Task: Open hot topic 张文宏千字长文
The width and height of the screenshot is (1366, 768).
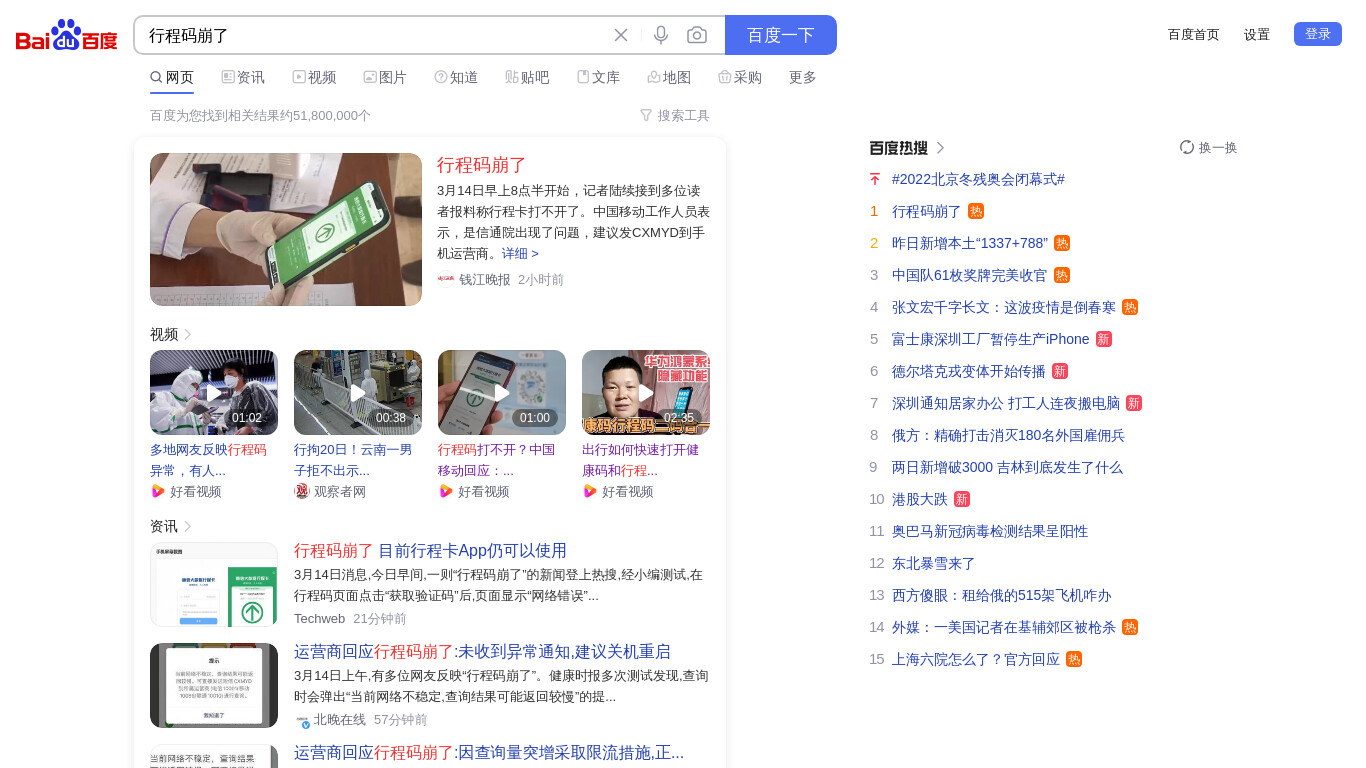Action: click(x=1004, y=307)
